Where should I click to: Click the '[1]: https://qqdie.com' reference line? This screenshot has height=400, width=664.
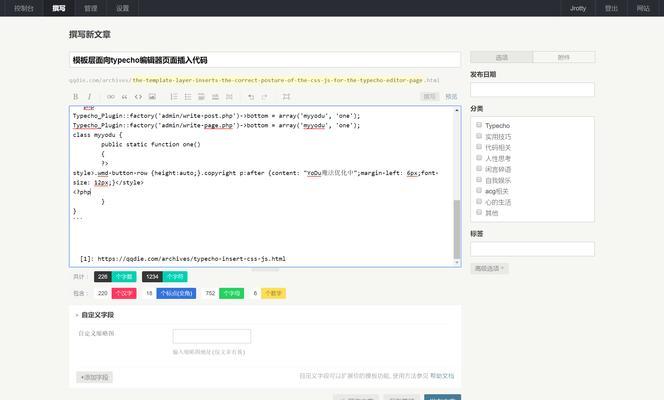[x=183, y=259]
